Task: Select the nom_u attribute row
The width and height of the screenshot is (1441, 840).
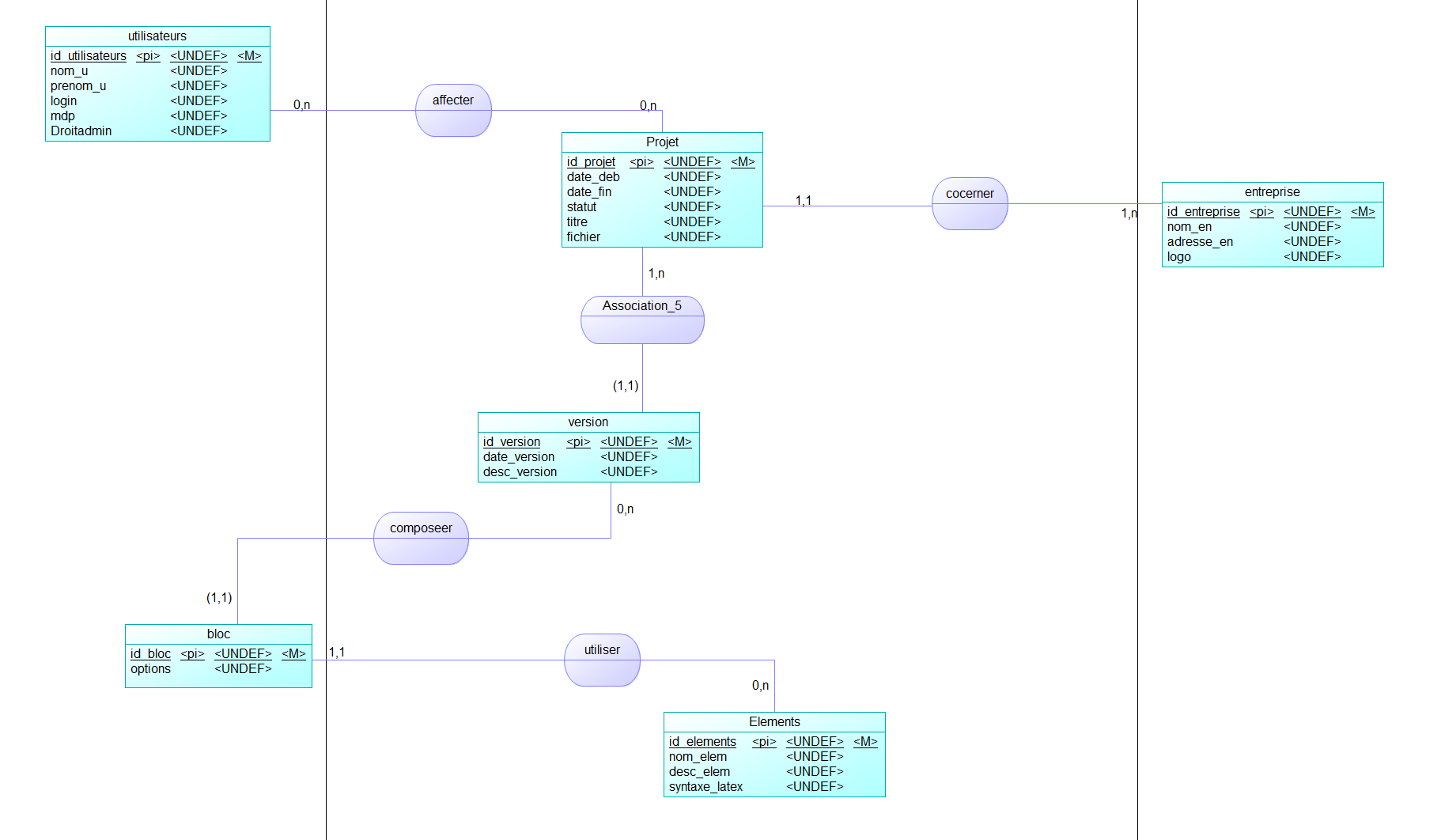Action: [x=70, y=71]
